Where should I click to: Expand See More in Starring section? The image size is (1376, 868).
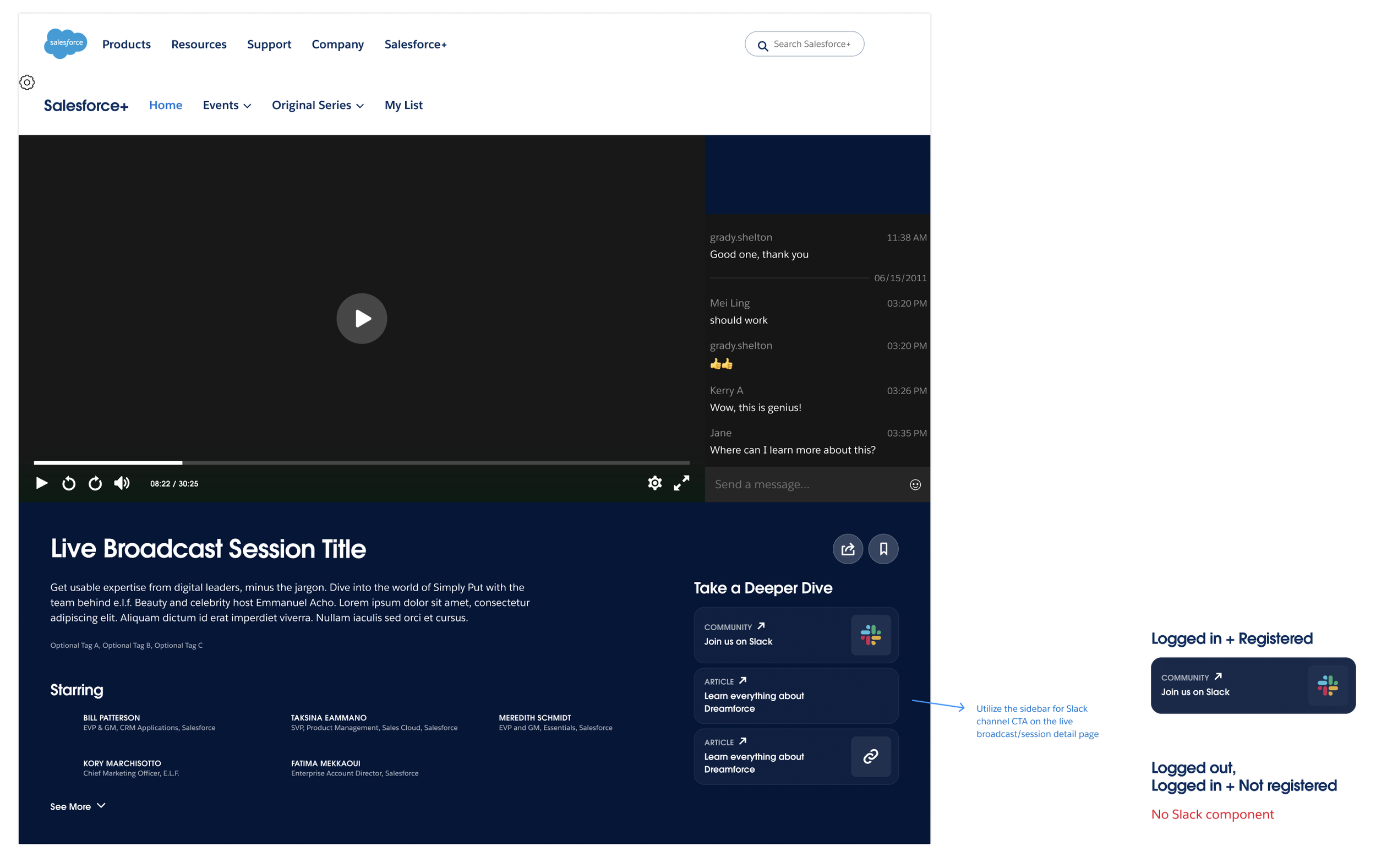(78, 806)
